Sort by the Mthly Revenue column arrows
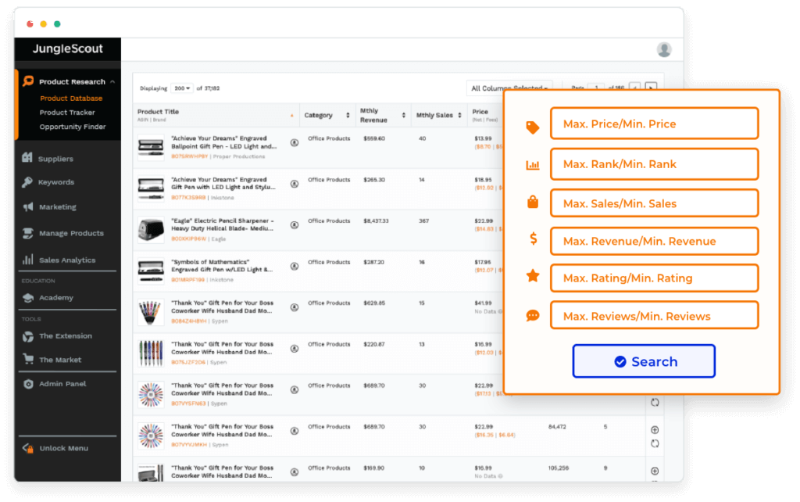This screenshot has height=502, width=800. click(x=404, y=115)
